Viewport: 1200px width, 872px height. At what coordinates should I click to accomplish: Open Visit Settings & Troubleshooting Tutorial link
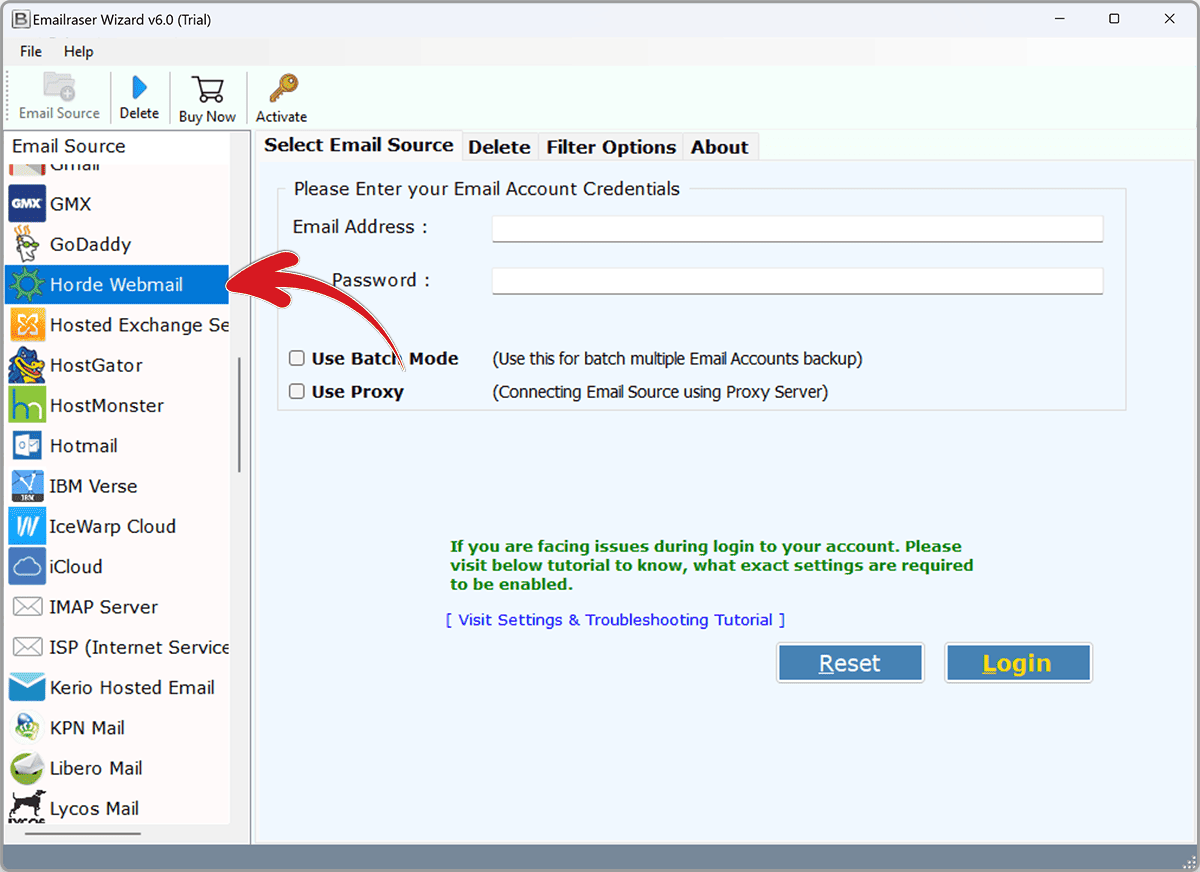[615, 620]
